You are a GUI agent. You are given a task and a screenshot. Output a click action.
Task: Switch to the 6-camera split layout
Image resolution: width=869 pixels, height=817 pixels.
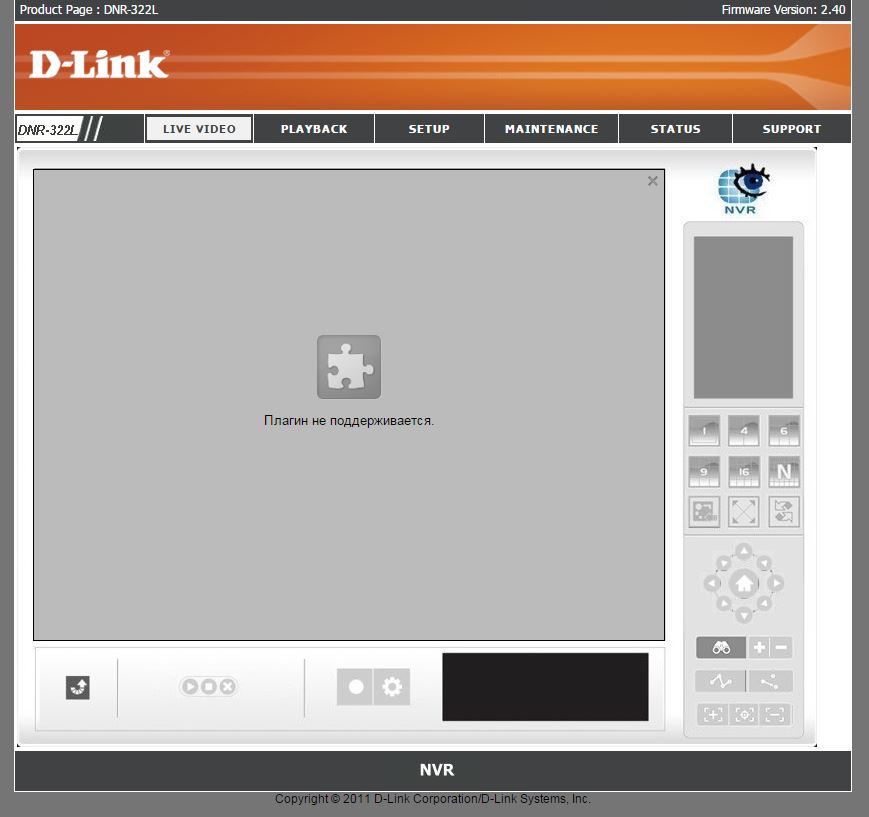click(784, 431)
